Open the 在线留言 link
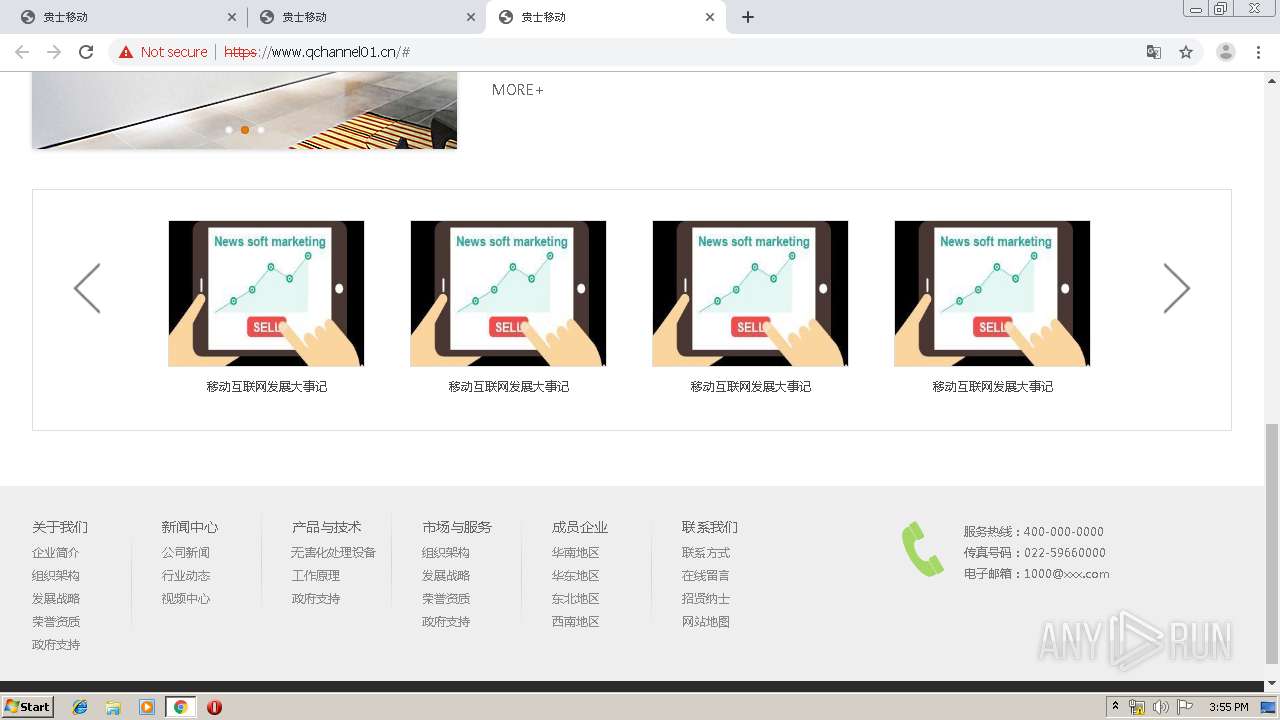The image size is (1280, 720). 706,576
